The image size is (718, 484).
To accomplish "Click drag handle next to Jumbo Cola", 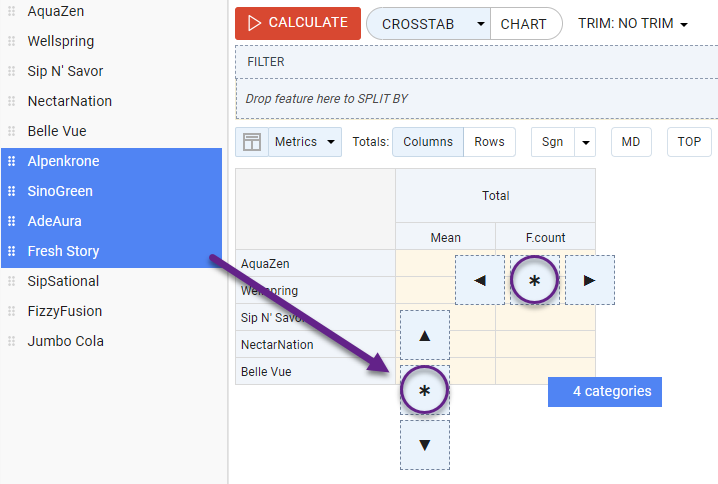I will [12, 341].
